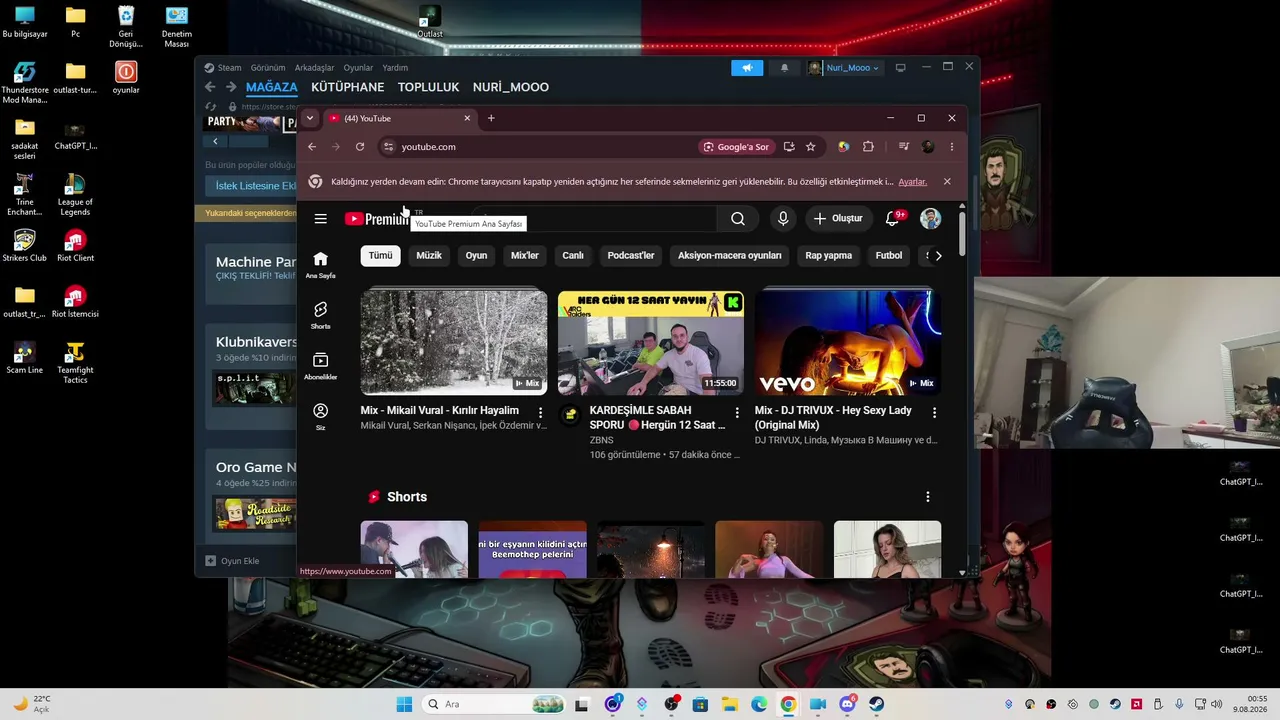The height and width of the screenshot is (720, 1280).
Task: Select the Müzik filter chip
Action: (x=429, y=256)
